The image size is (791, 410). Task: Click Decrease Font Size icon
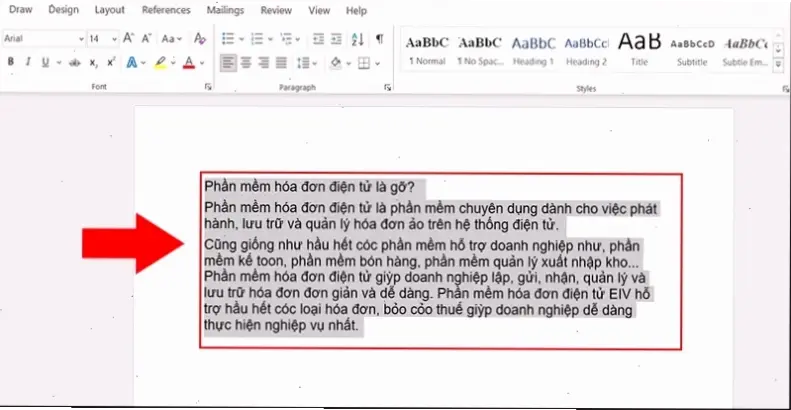[146, 38]
